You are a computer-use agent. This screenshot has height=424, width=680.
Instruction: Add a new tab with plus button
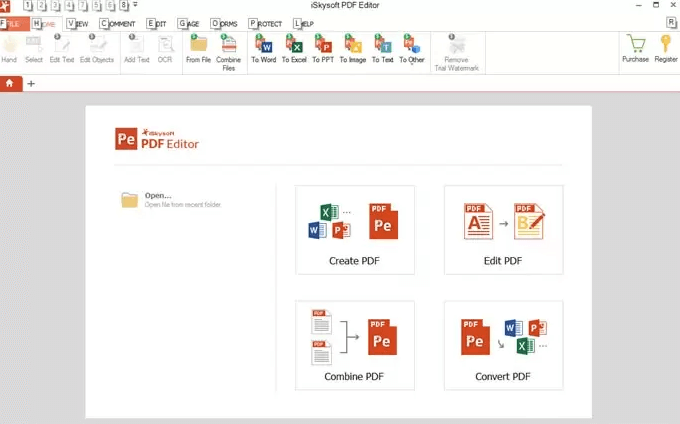pos(31,83)
